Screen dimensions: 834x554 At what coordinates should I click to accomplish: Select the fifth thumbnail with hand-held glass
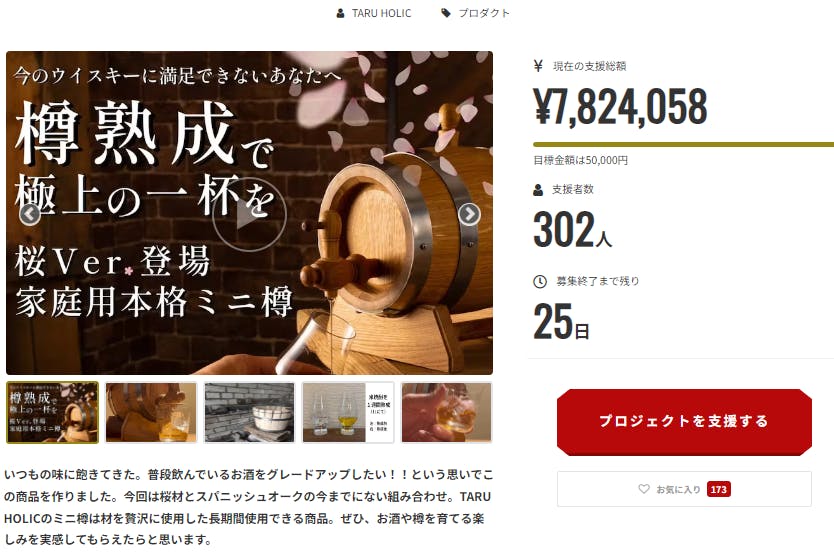447,413
